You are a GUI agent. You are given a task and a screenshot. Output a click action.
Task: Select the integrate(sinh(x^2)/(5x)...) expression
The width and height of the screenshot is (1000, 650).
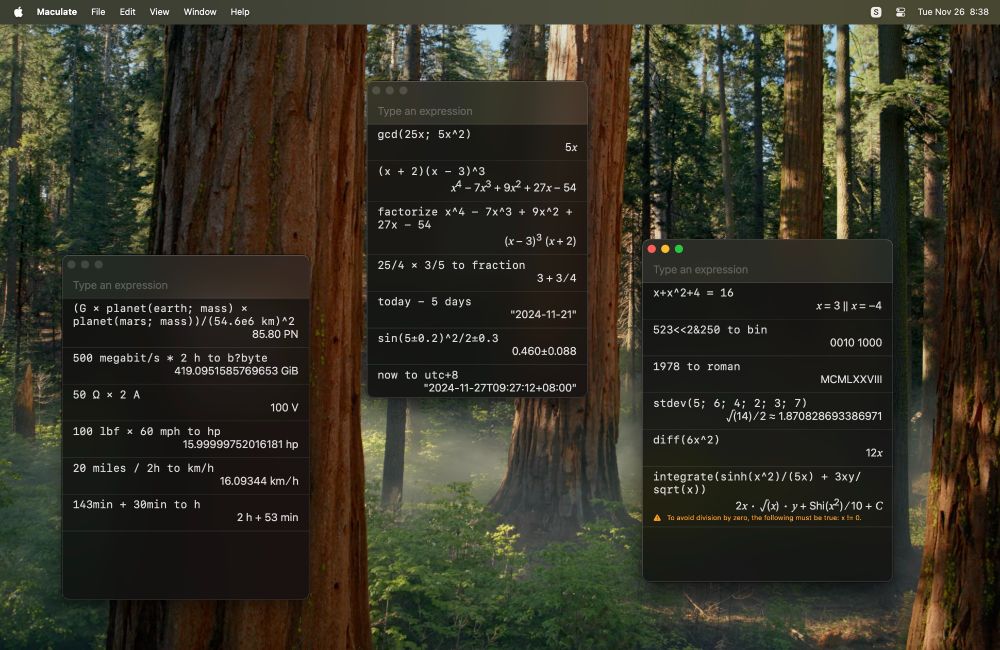point(757,483)
